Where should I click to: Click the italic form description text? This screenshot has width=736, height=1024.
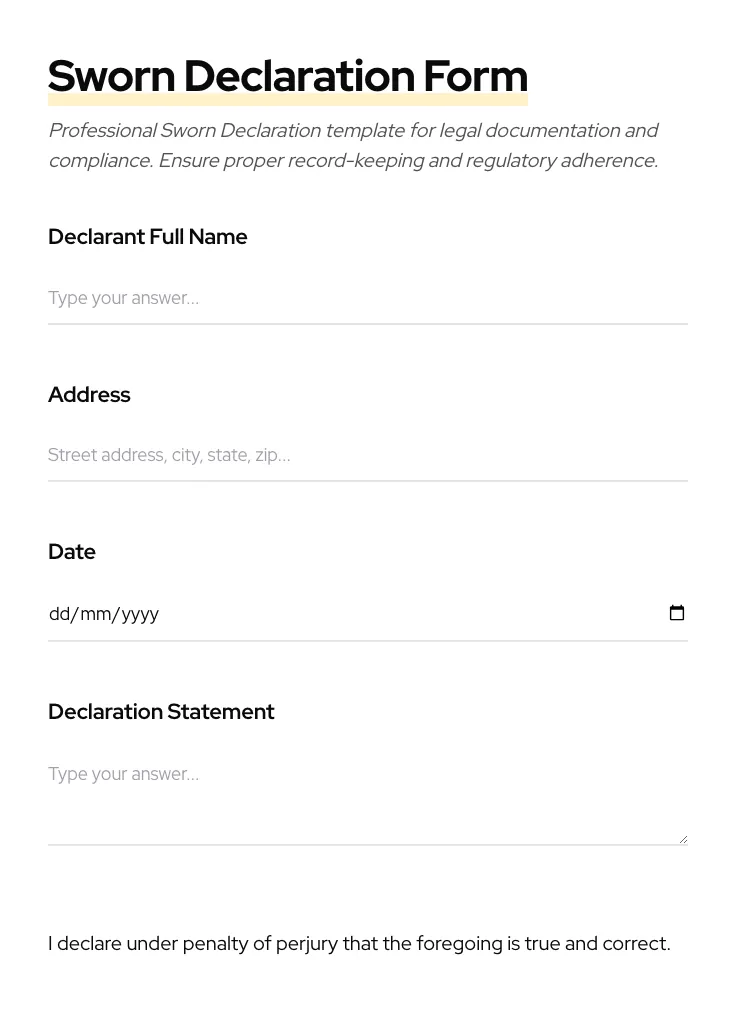pos(353,145)
